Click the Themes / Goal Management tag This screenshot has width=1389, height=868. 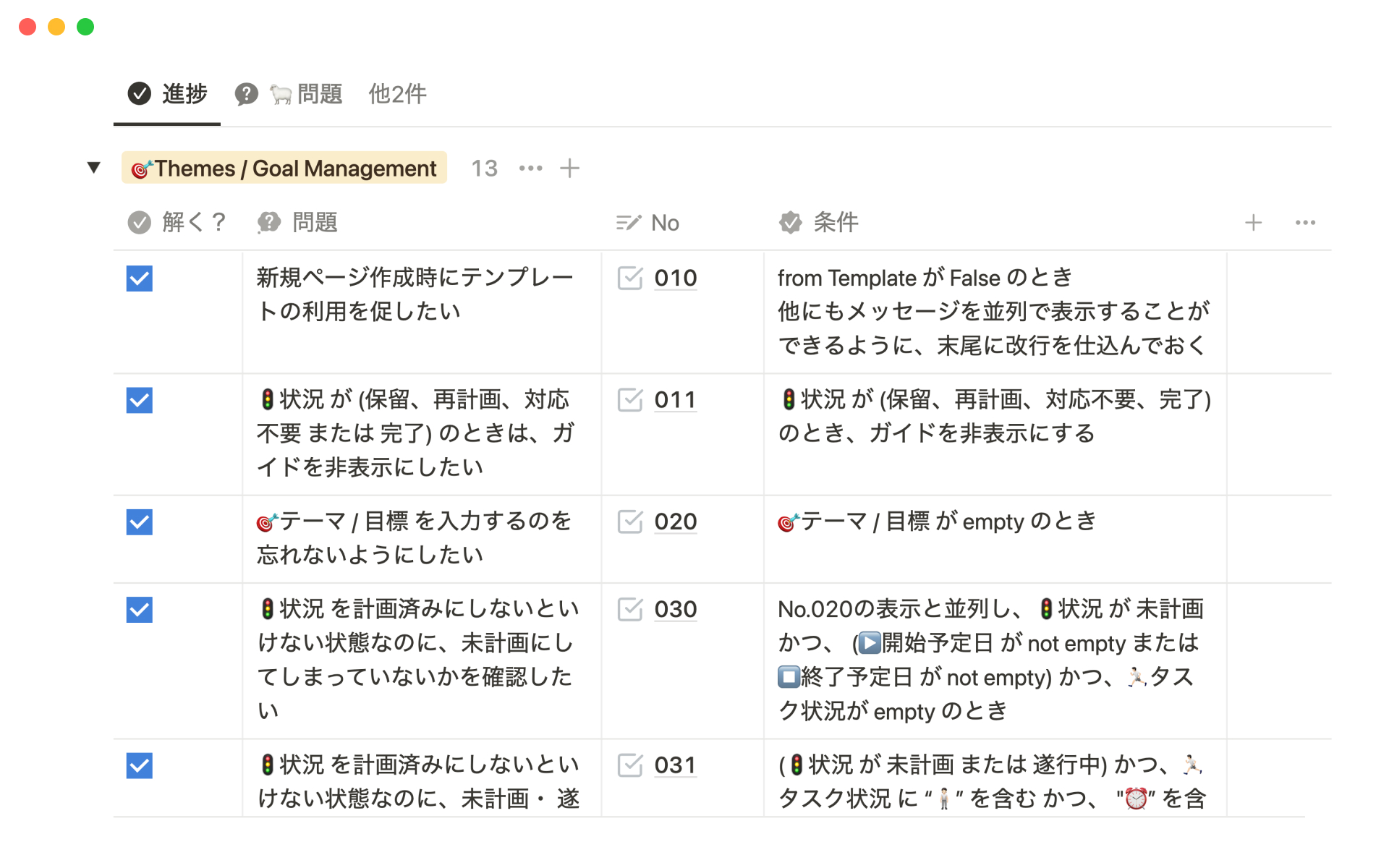(x=284, y=169)
